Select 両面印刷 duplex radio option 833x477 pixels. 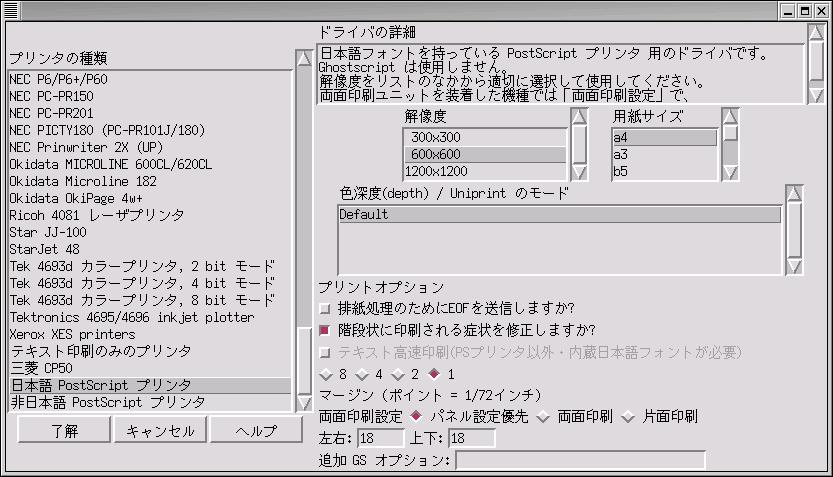(x=543, y=416)
